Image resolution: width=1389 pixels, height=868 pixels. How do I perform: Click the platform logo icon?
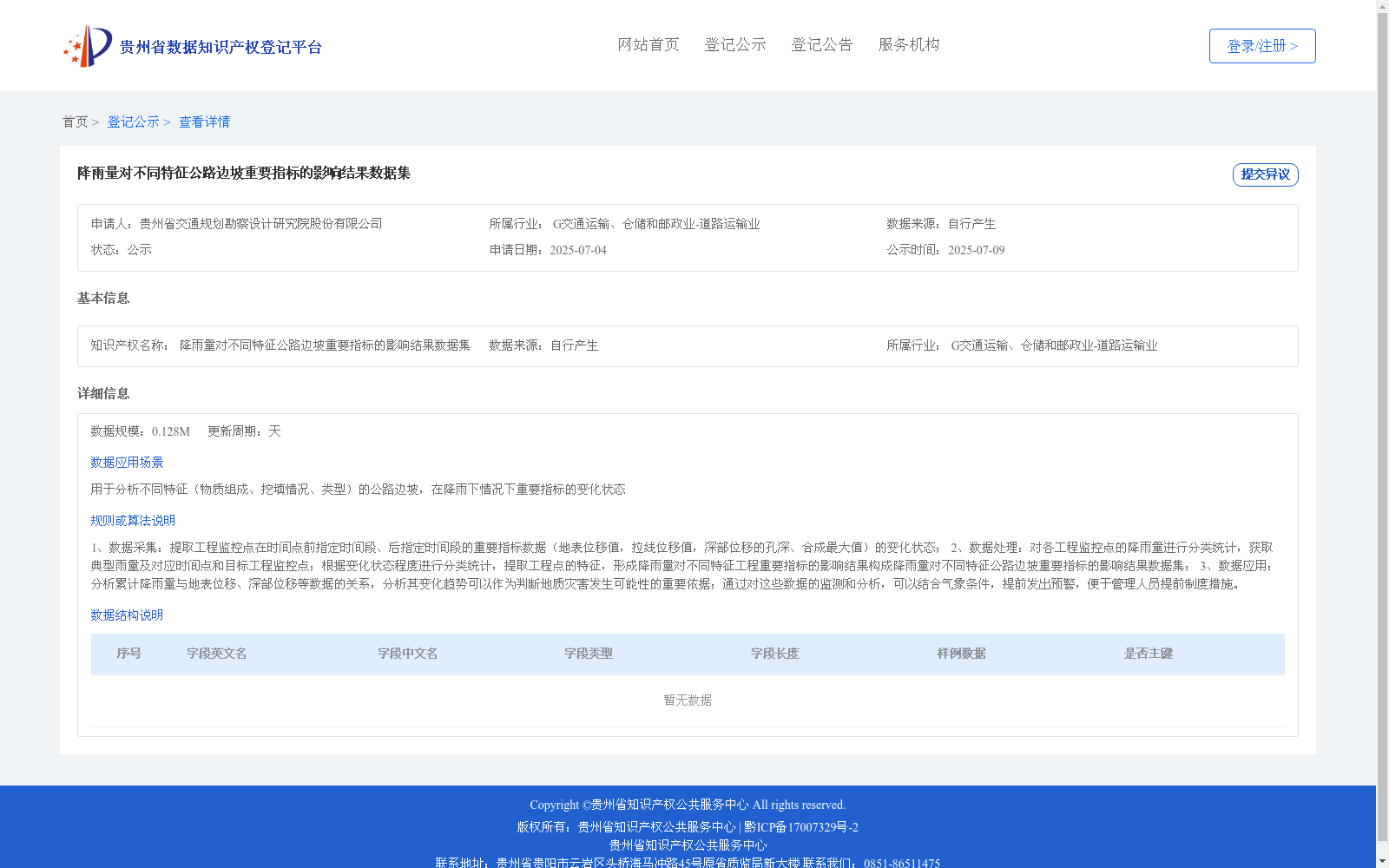(x=88, y=46)
